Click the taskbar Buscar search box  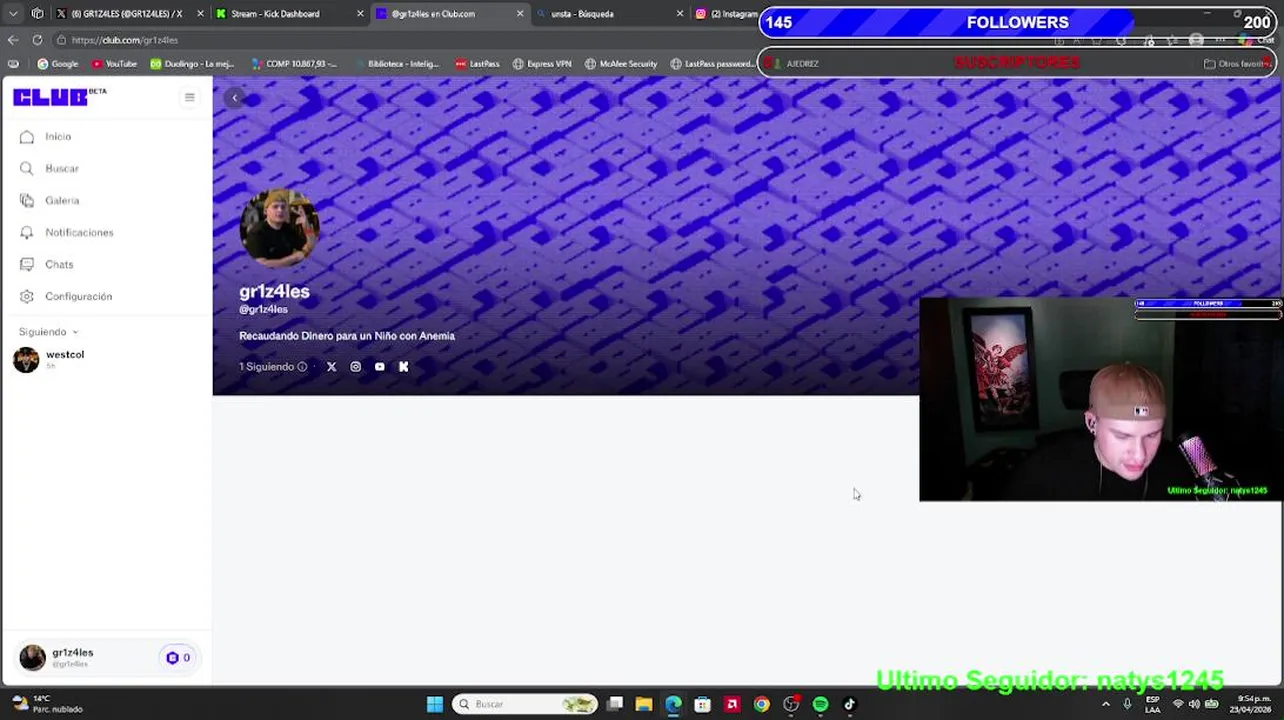pos(525,704)
